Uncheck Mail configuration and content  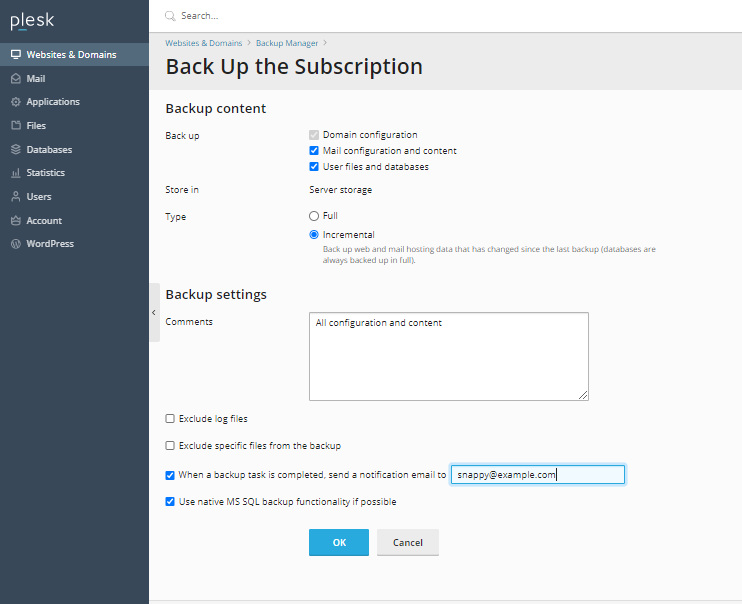click(314, 151)
